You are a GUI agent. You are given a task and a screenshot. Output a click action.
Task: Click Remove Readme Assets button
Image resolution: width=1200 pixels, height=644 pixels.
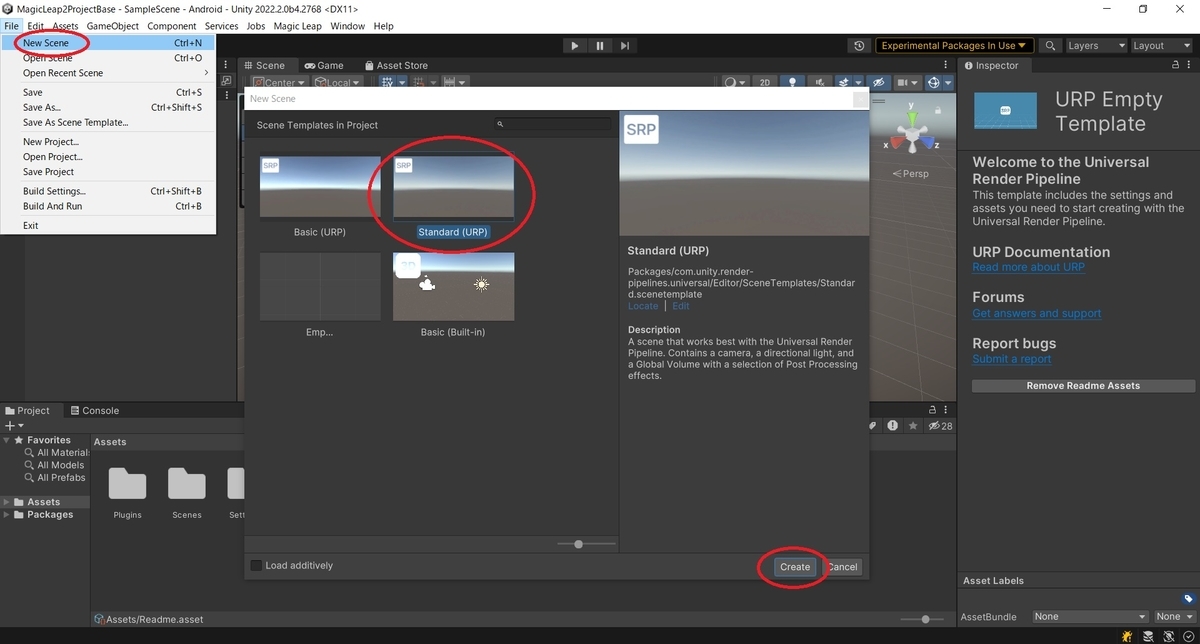(x=1083, y=385)
